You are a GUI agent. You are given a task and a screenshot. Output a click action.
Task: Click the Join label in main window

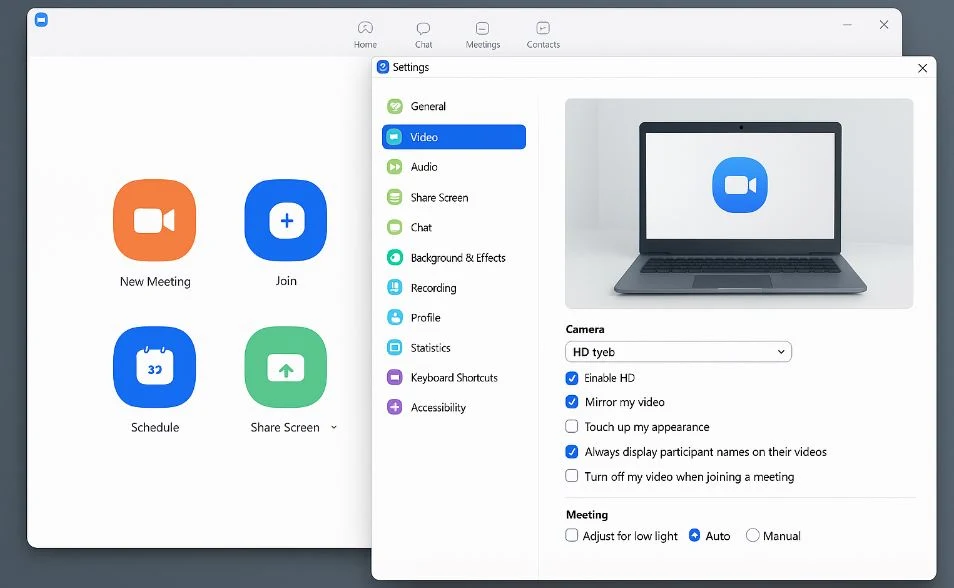(x=286, y=281)
